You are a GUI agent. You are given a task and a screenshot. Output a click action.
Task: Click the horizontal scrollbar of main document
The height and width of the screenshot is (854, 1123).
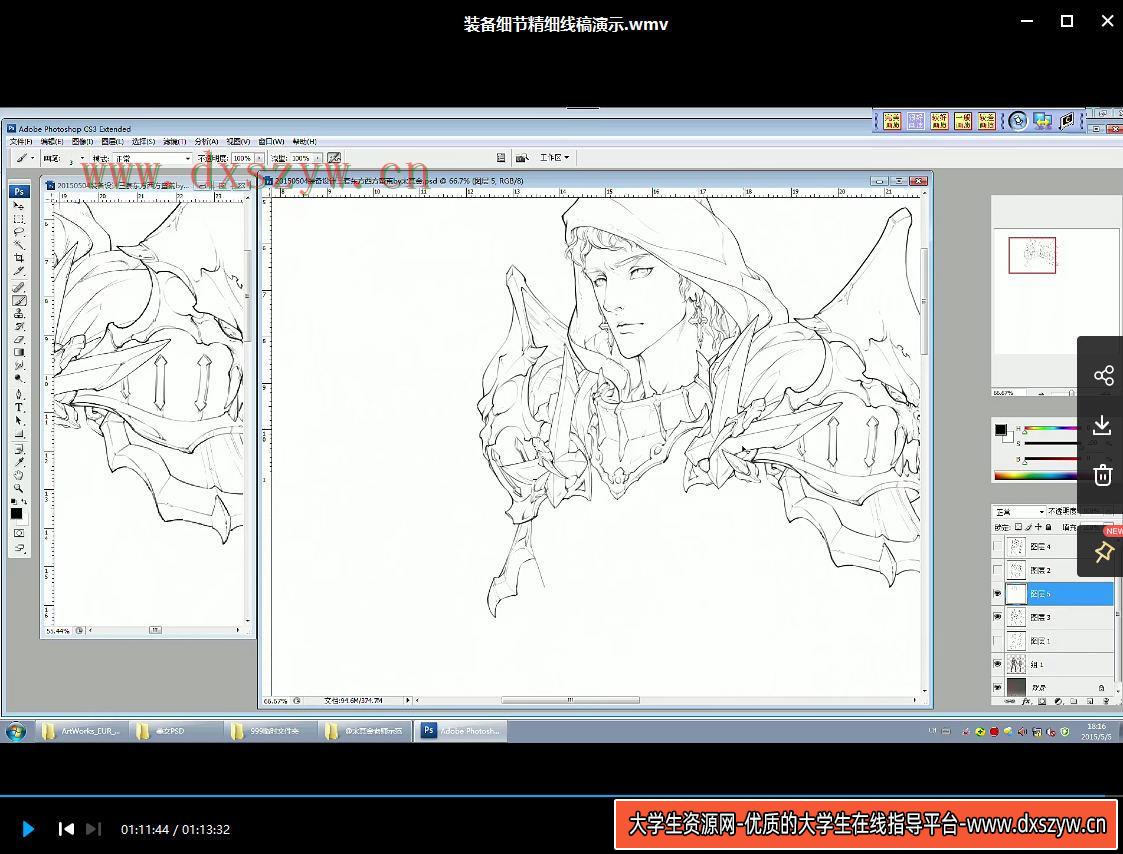[x=571, y=700]
